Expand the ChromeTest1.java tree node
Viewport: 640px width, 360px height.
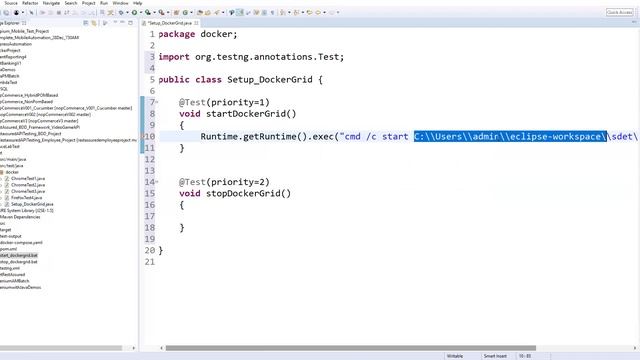pos(1,179)
